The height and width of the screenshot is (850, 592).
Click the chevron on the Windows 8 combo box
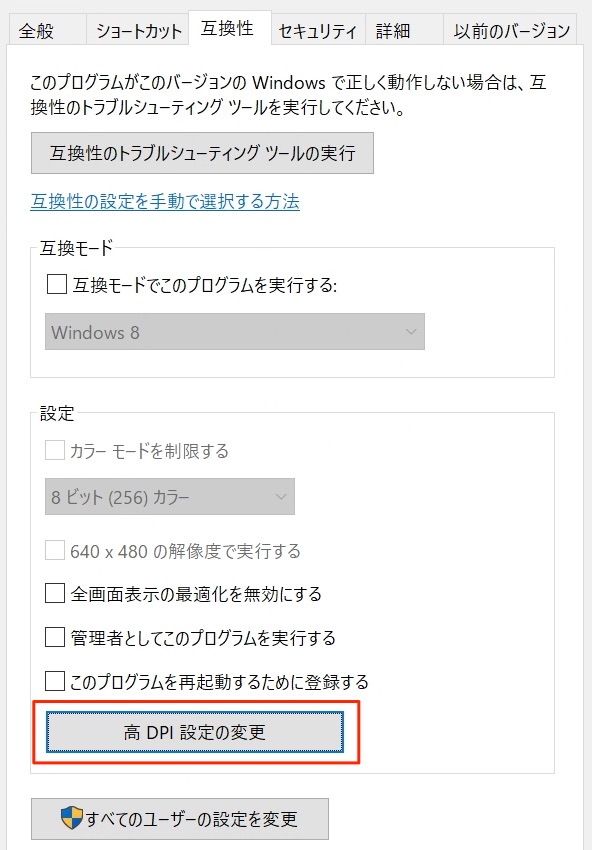click(x=411, y=332)
